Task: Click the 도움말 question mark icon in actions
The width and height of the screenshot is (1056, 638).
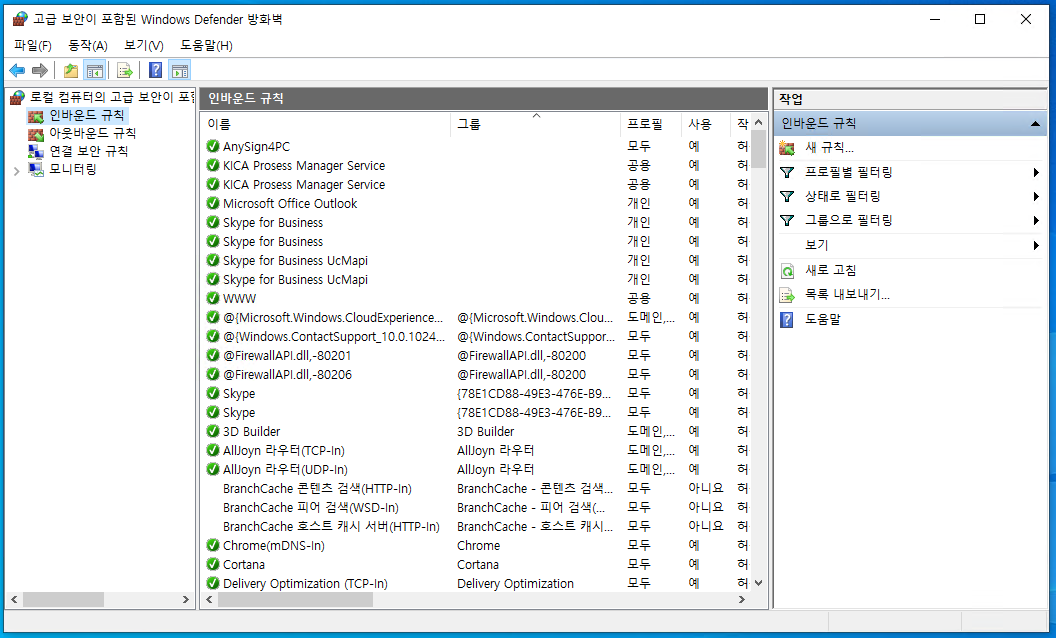Action: pos(787,319)
